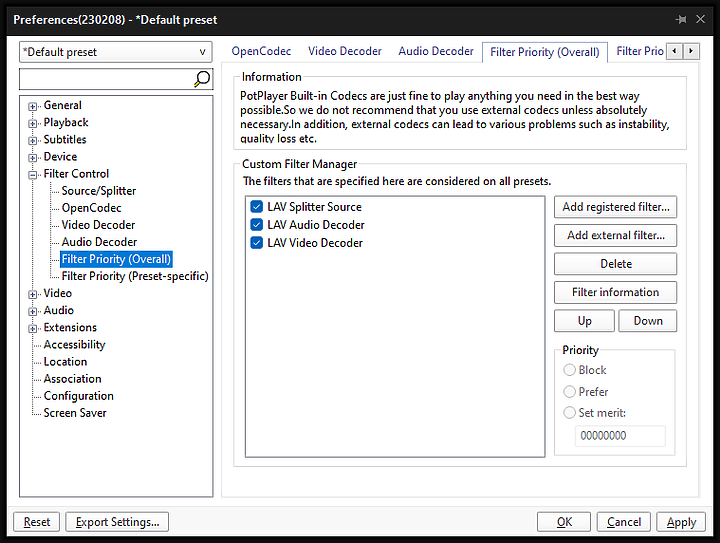Click the merit value 00000000 field

click(620, 436)
